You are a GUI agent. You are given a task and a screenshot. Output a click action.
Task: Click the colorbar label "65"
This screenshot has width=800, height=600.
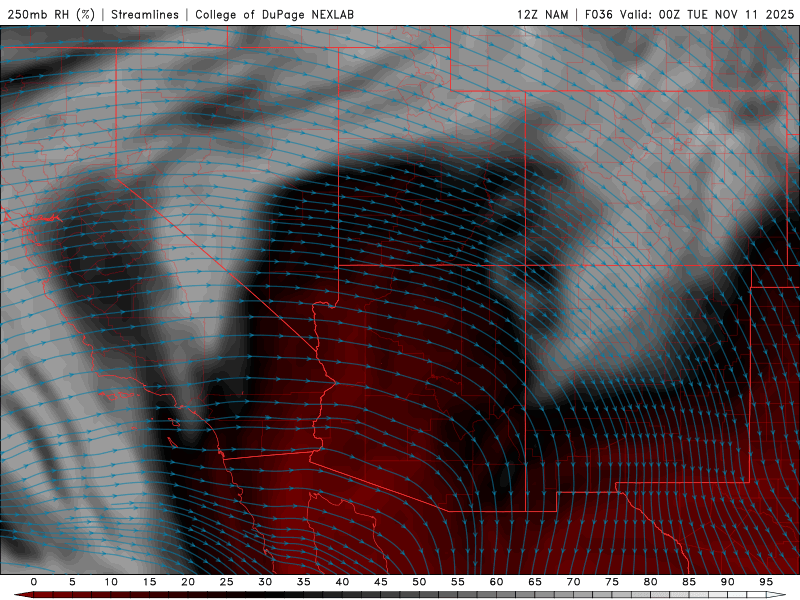535,582
